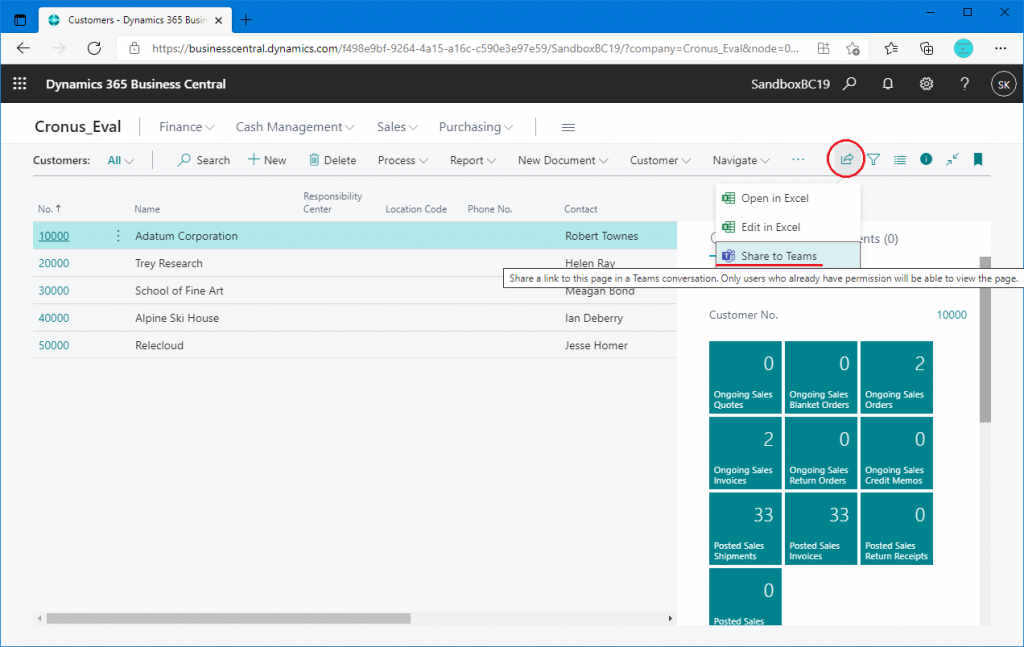Open customer number 40000 link
The height and width of the screenshot is (647, 1024).
tap(54, 319)
